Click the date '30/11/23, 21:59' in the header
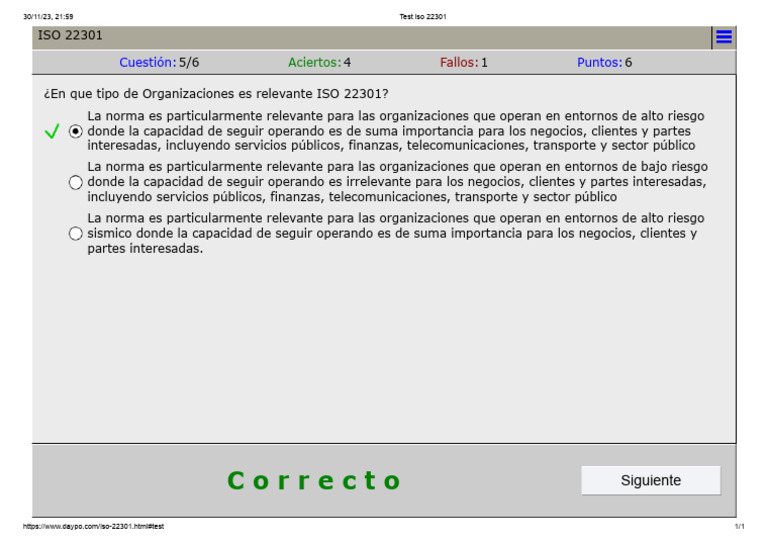Screen dimensions: 768x543 [48, 17]
